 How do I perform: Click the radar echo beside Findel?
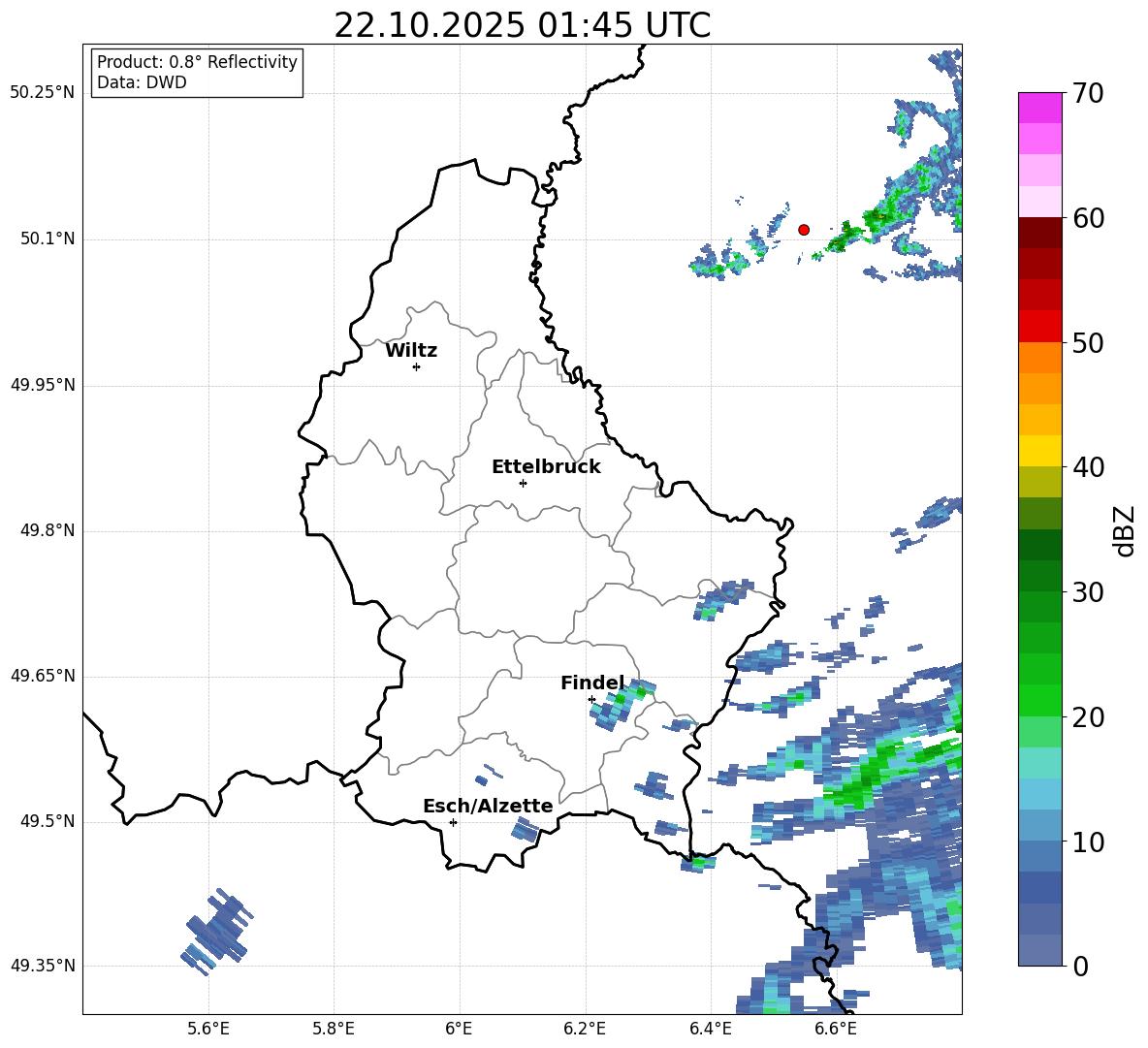point(622,704)
